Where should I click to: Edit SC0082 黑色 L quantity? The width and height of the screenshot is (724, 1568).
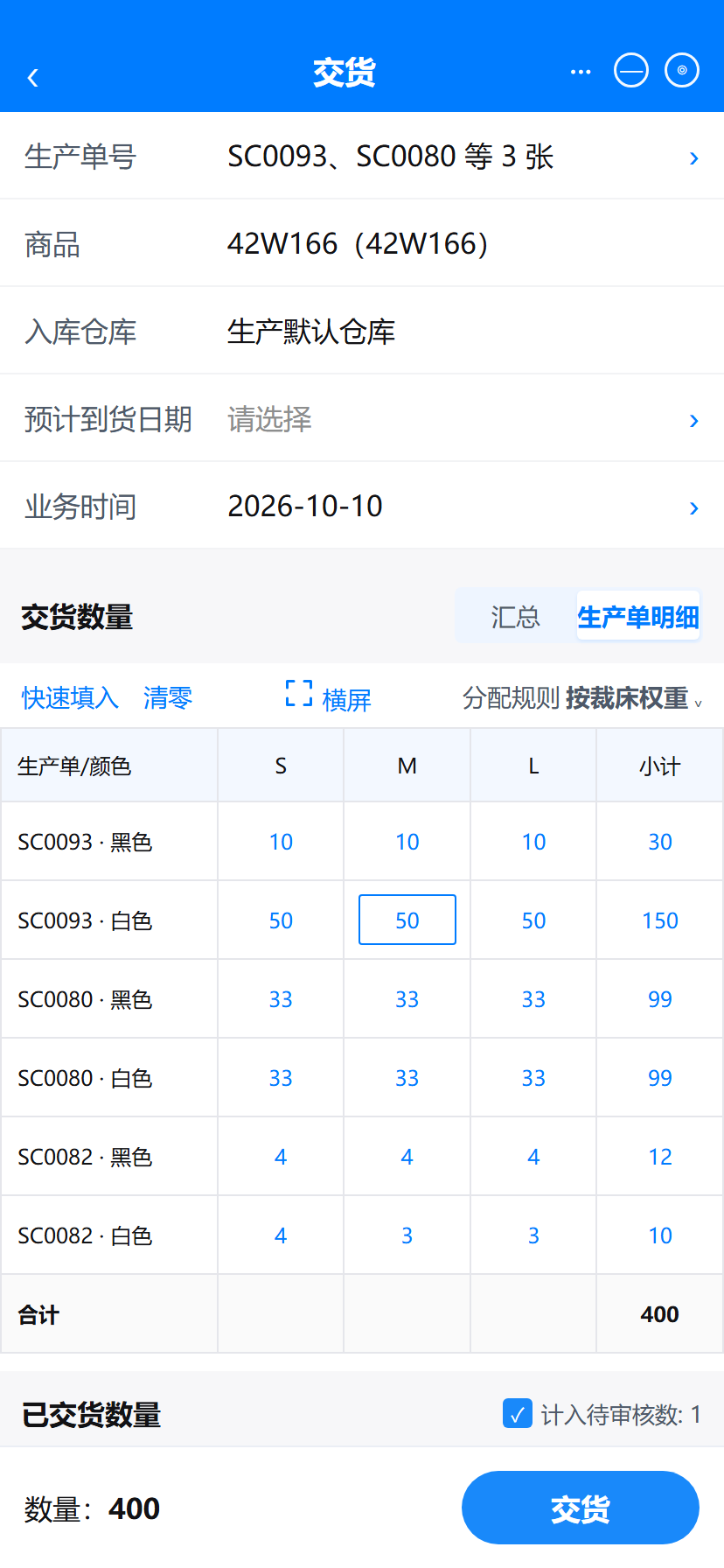point(533,1157)
